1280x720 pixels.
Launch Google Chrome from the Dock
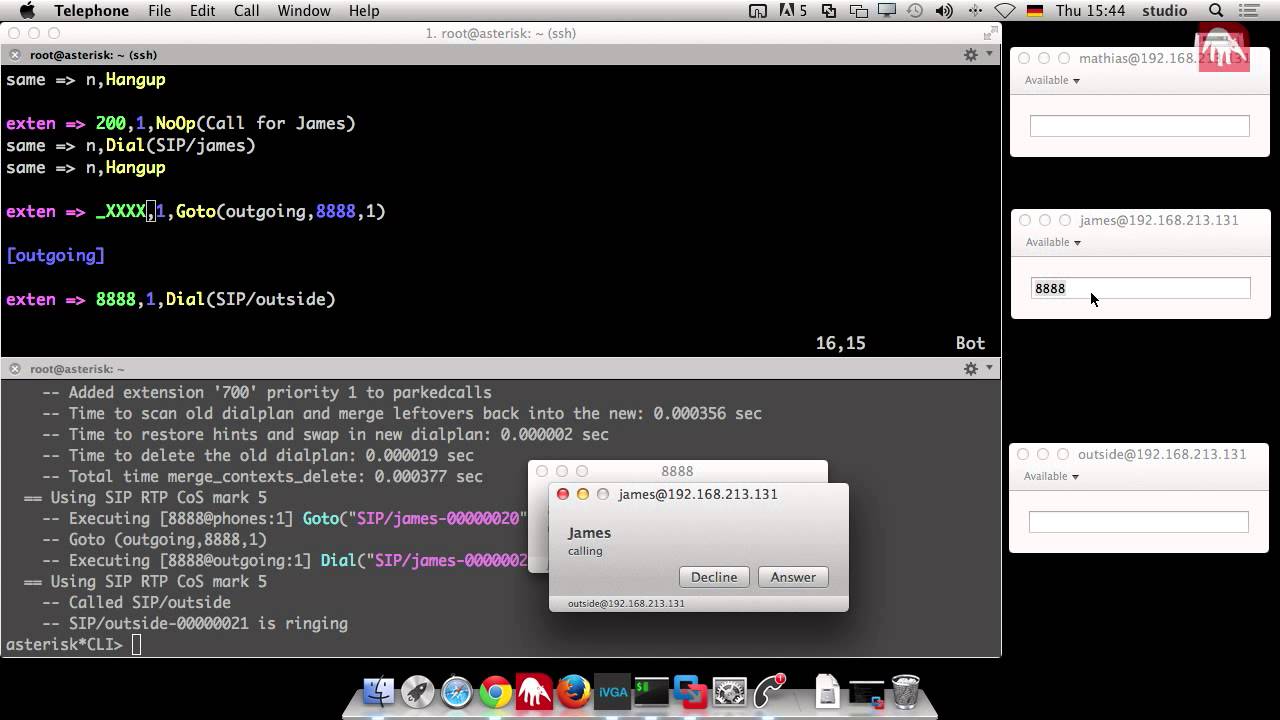click(x=495, y=692)
